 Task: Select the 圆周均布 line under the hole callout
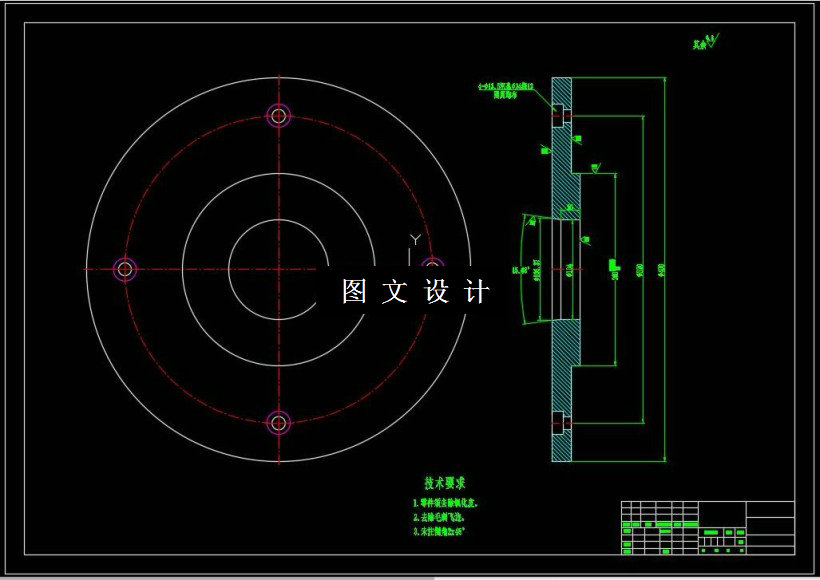(505, 95)
